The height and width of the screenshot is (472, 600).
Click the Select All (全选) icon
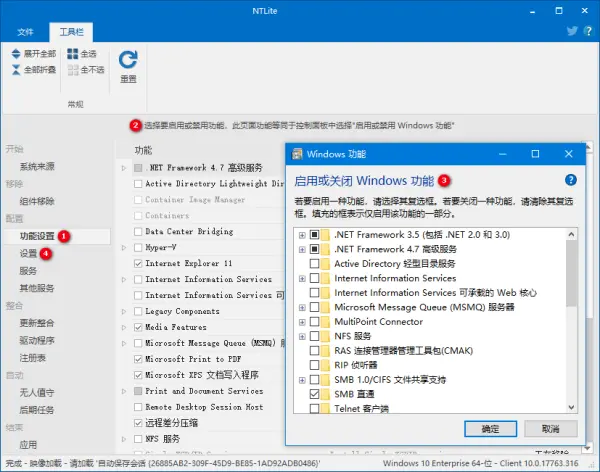click(73, 54)
